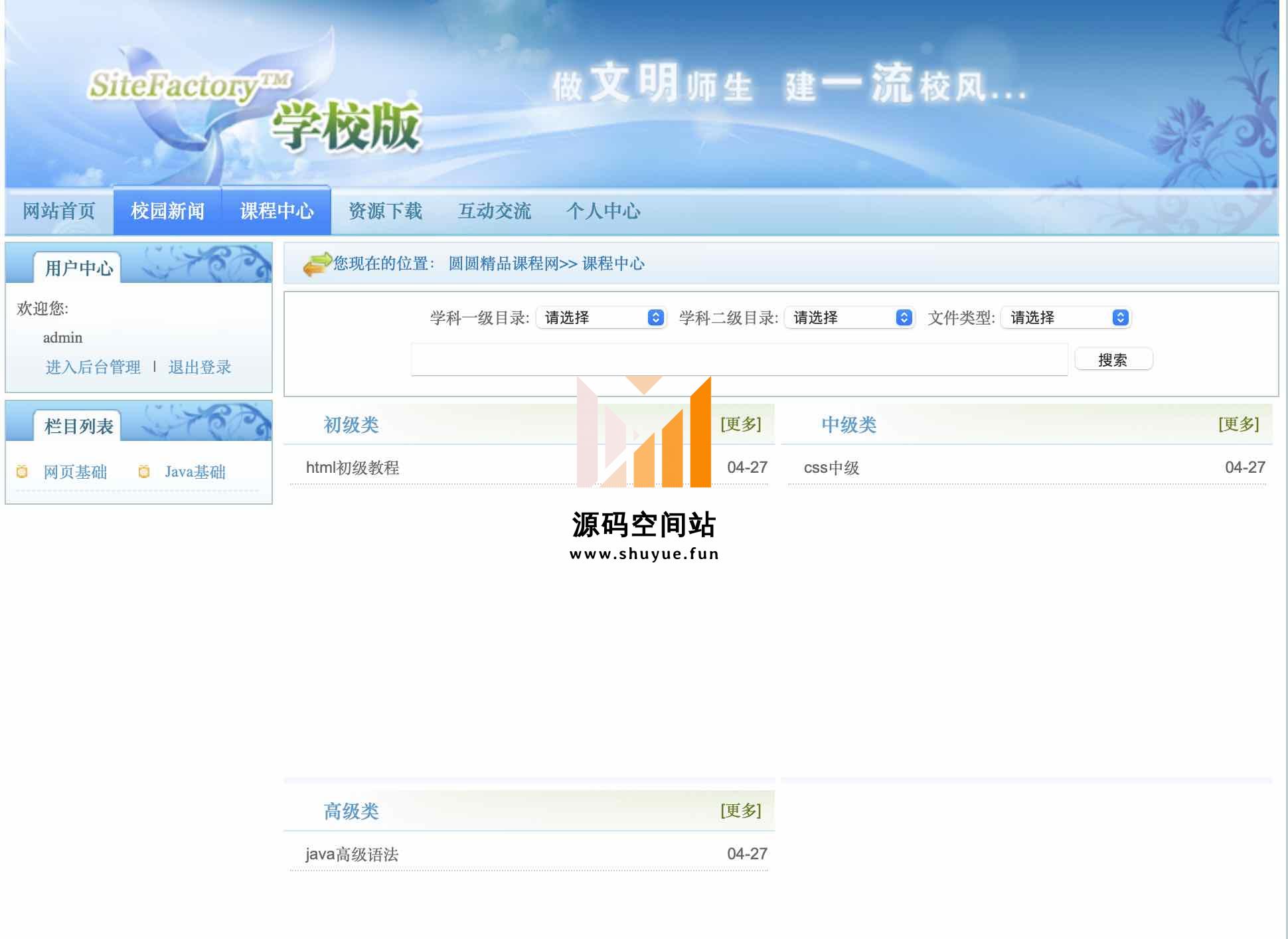Open the 文件类型 dropdown

[1066, 317]
